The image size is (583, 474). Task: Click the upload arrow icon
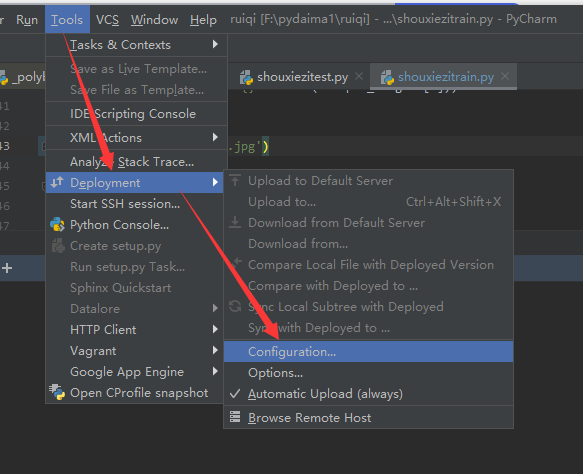(235, 180)
